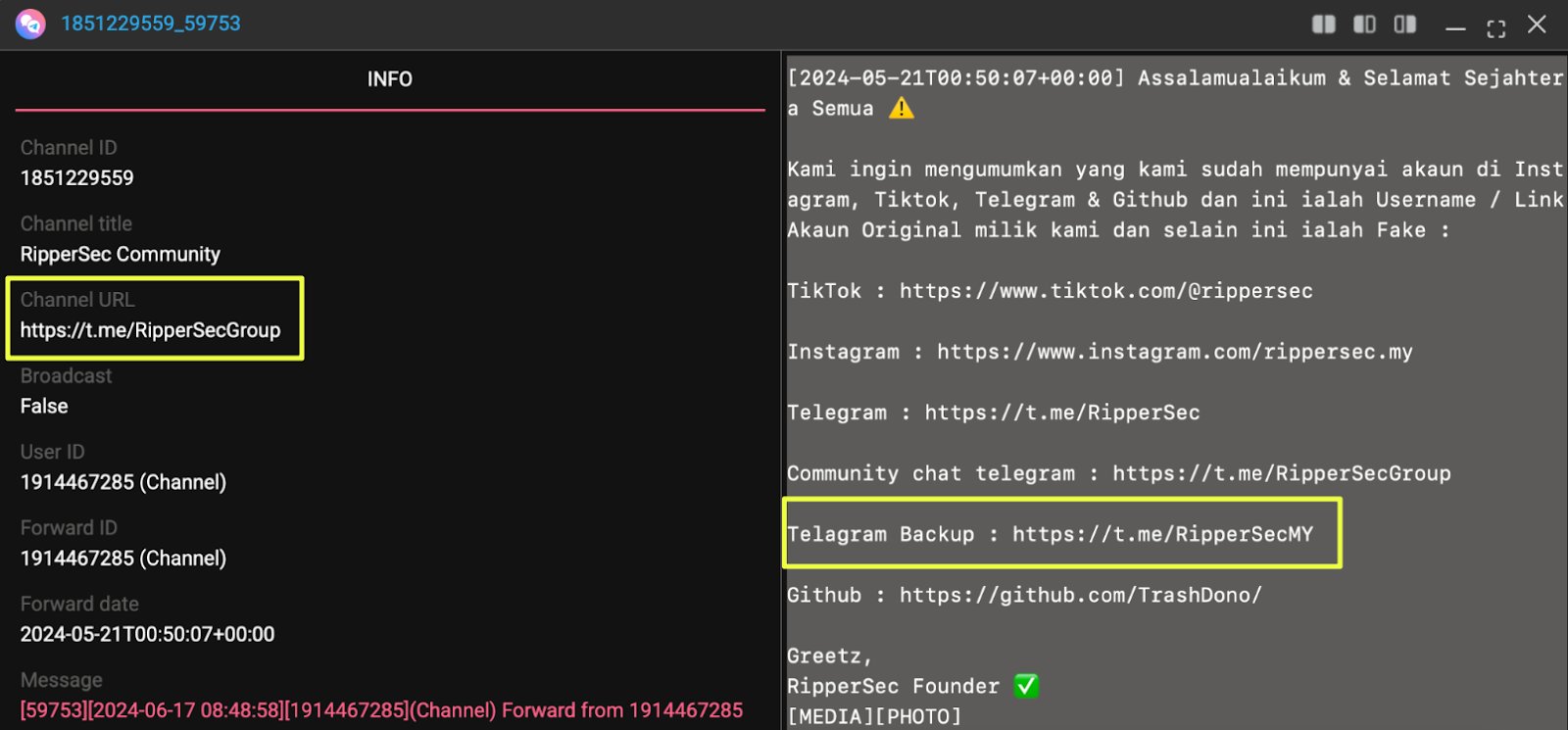The width and height of the screenshot is (1568, 730).
Task: Open the TrashDono GitHub link
Action: [x=1080, y=595]
